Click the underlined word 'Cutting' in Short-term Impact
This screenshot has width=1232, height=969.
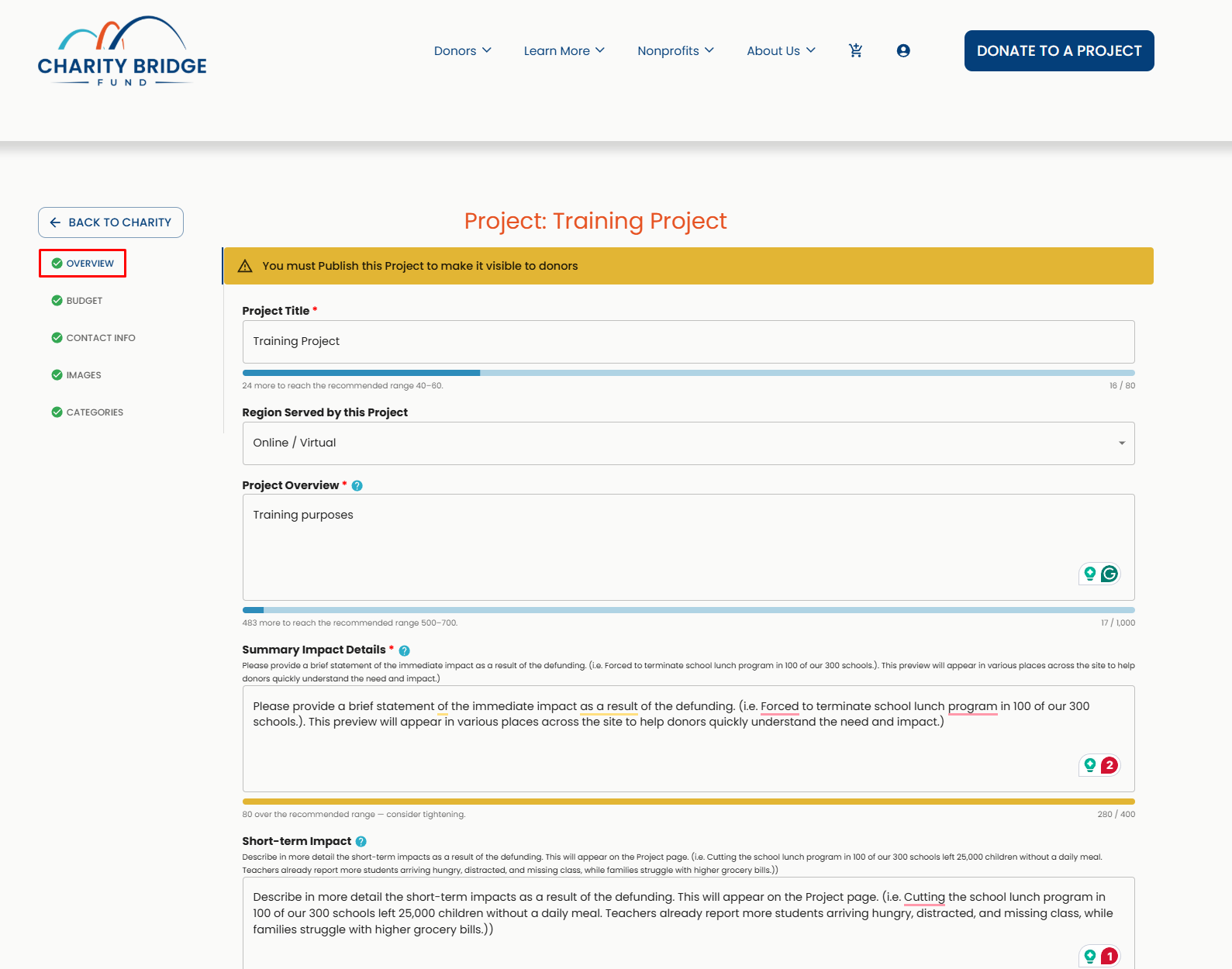click(x=924, y=897)
